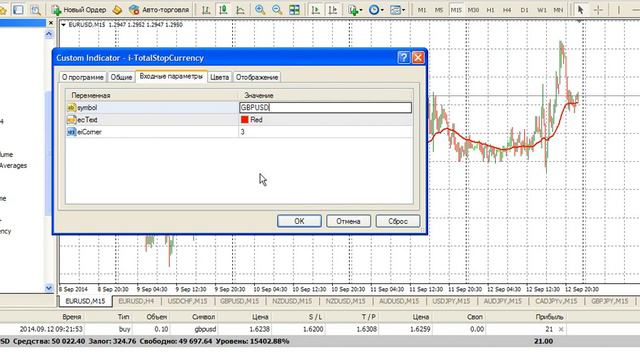Toggle Auto-trading (Авто-торговля) button

pos(159,9)
